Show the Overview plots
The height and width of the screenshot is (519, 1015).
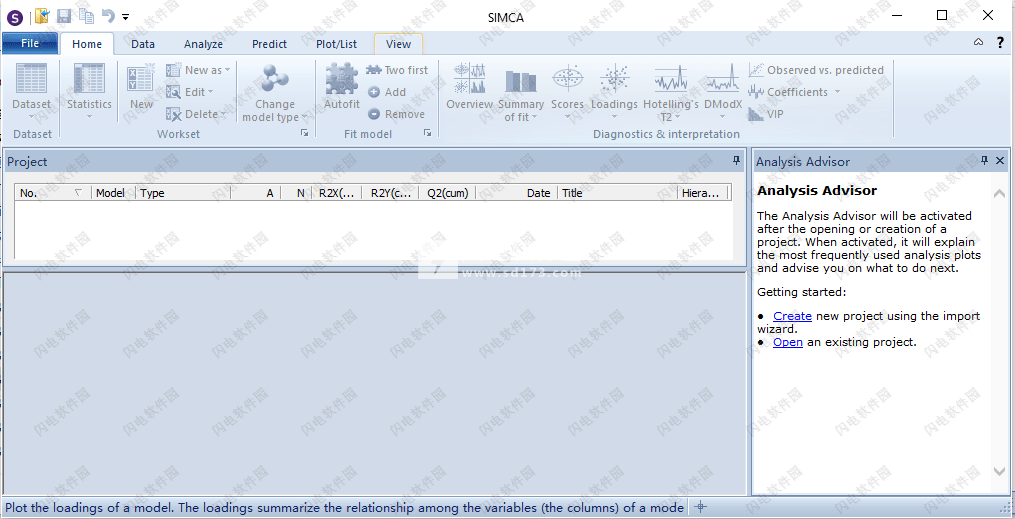(x=469, y=87)
